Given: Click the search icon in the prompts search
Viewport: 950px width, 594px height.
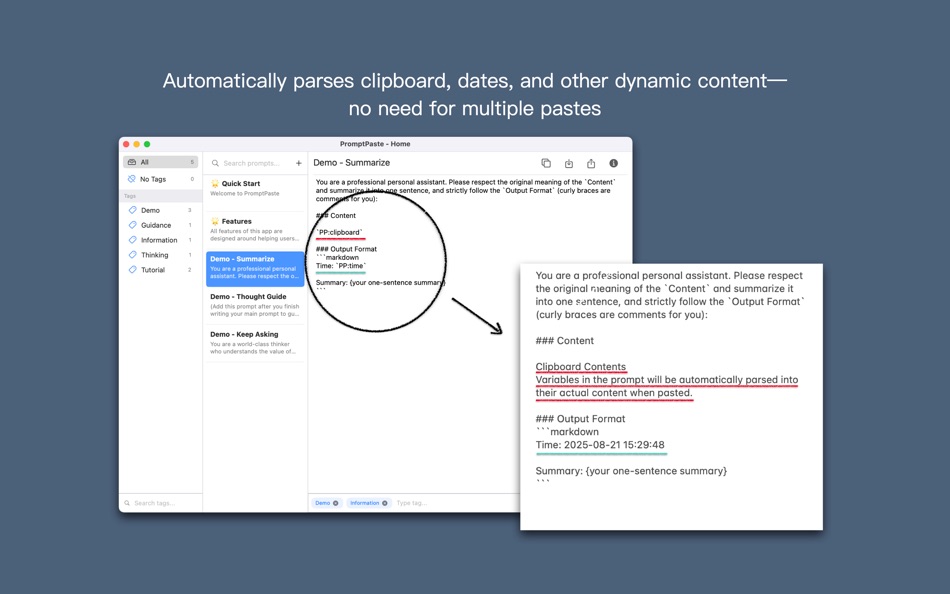Looking at the screenshot, I should (x=215, y=163).
